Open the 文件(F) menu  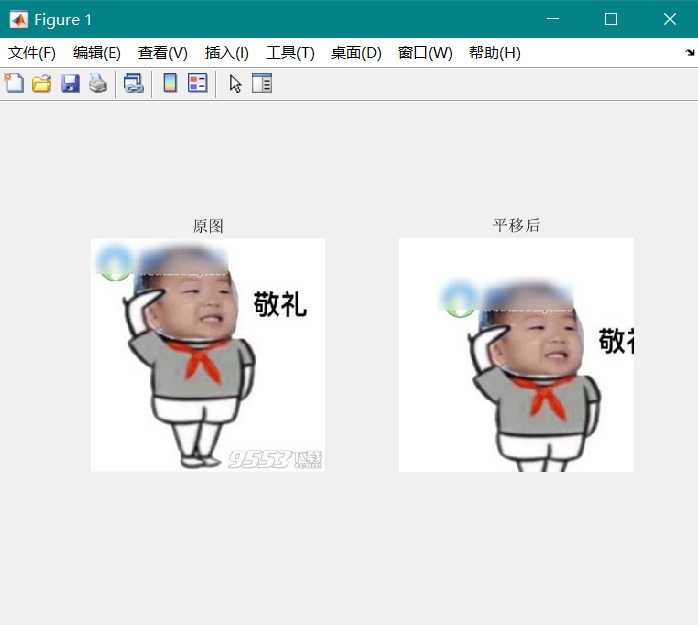(32, 53)
